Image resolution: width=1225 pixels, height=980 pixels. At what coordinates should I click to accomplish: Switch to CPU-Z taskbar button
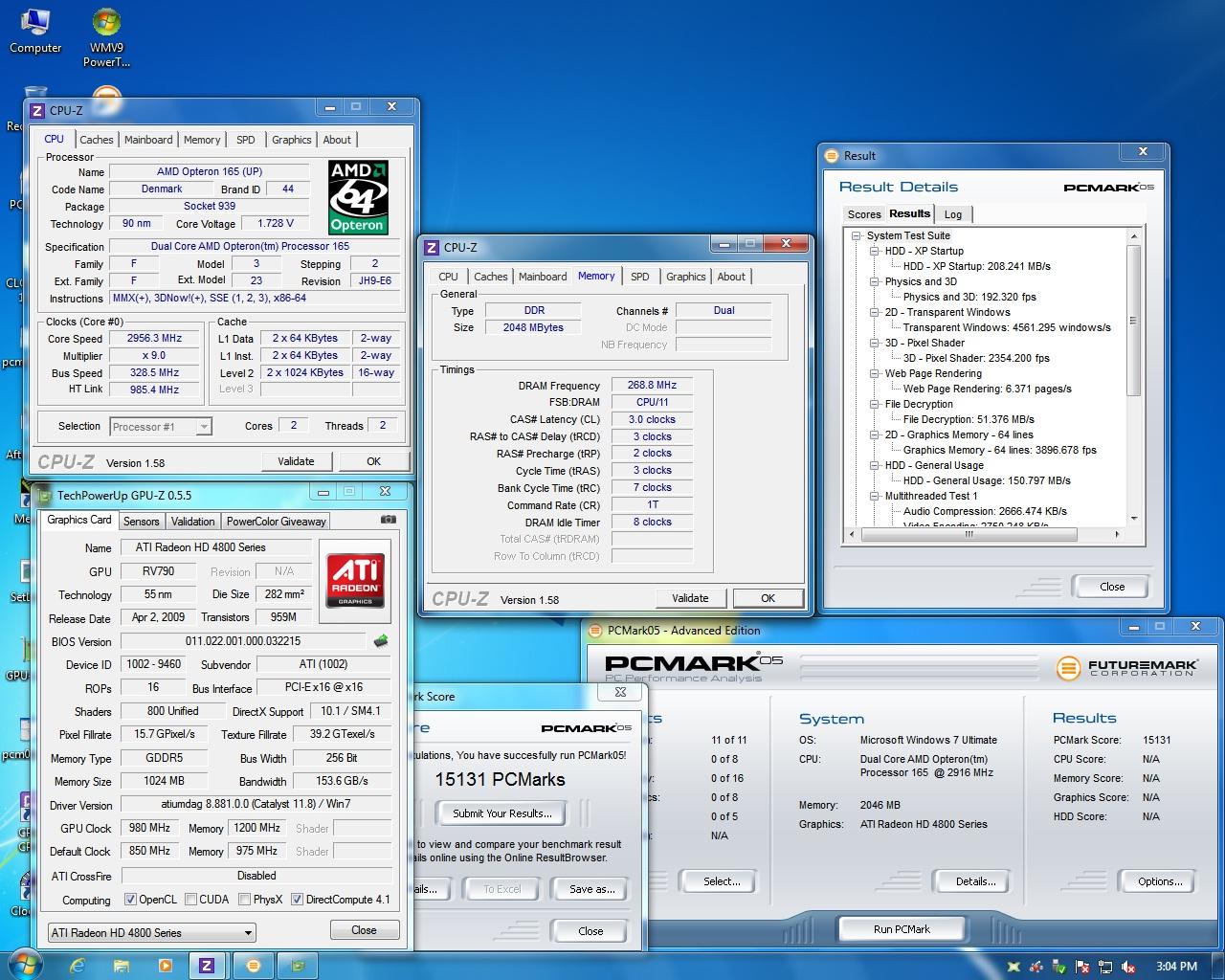tap(207, 966)
